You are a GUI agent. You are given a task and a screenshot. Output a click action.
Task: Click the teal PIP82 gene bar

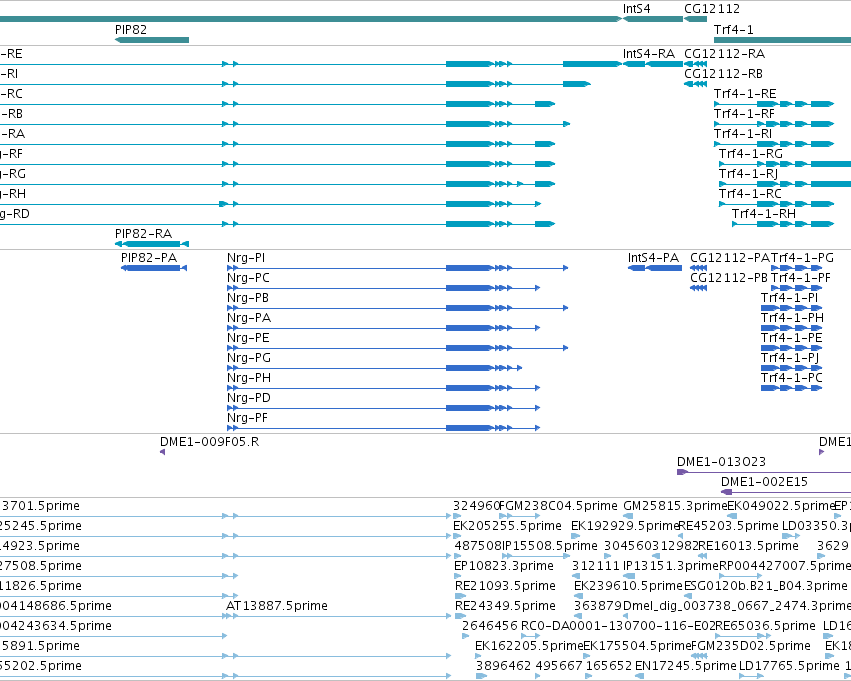152,40
